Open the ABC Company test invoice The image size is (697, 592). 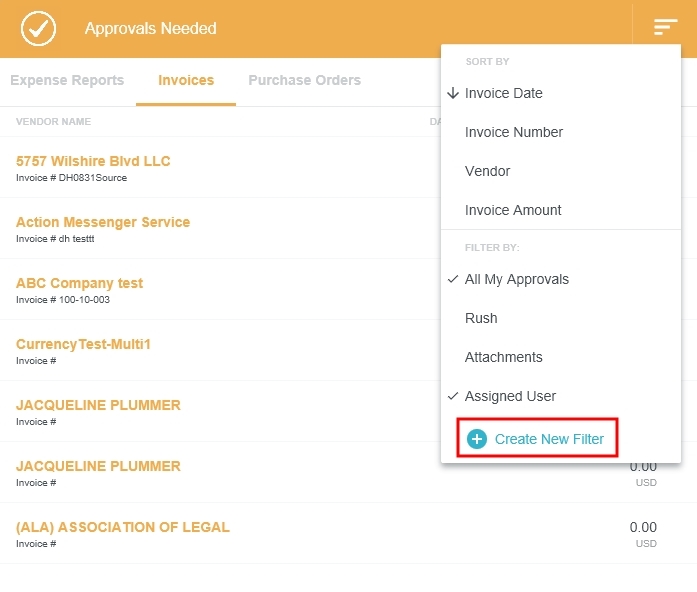pyautogui.click(x=79, y=283)
